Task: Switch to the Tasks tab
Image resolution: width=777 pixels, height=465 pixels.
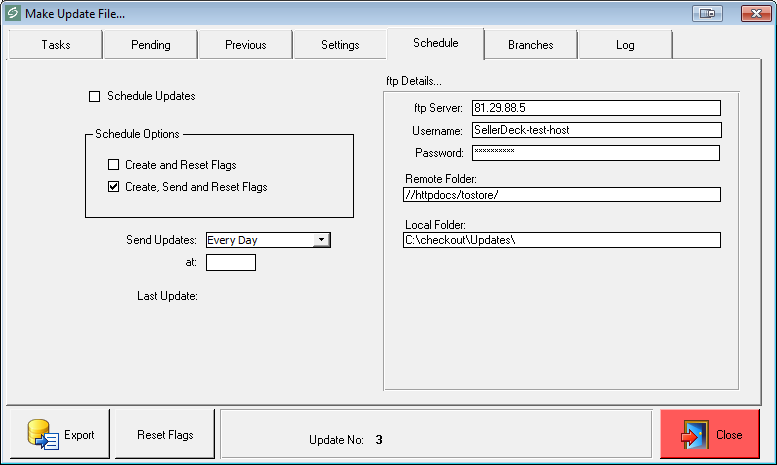Action: click(56, 45)
